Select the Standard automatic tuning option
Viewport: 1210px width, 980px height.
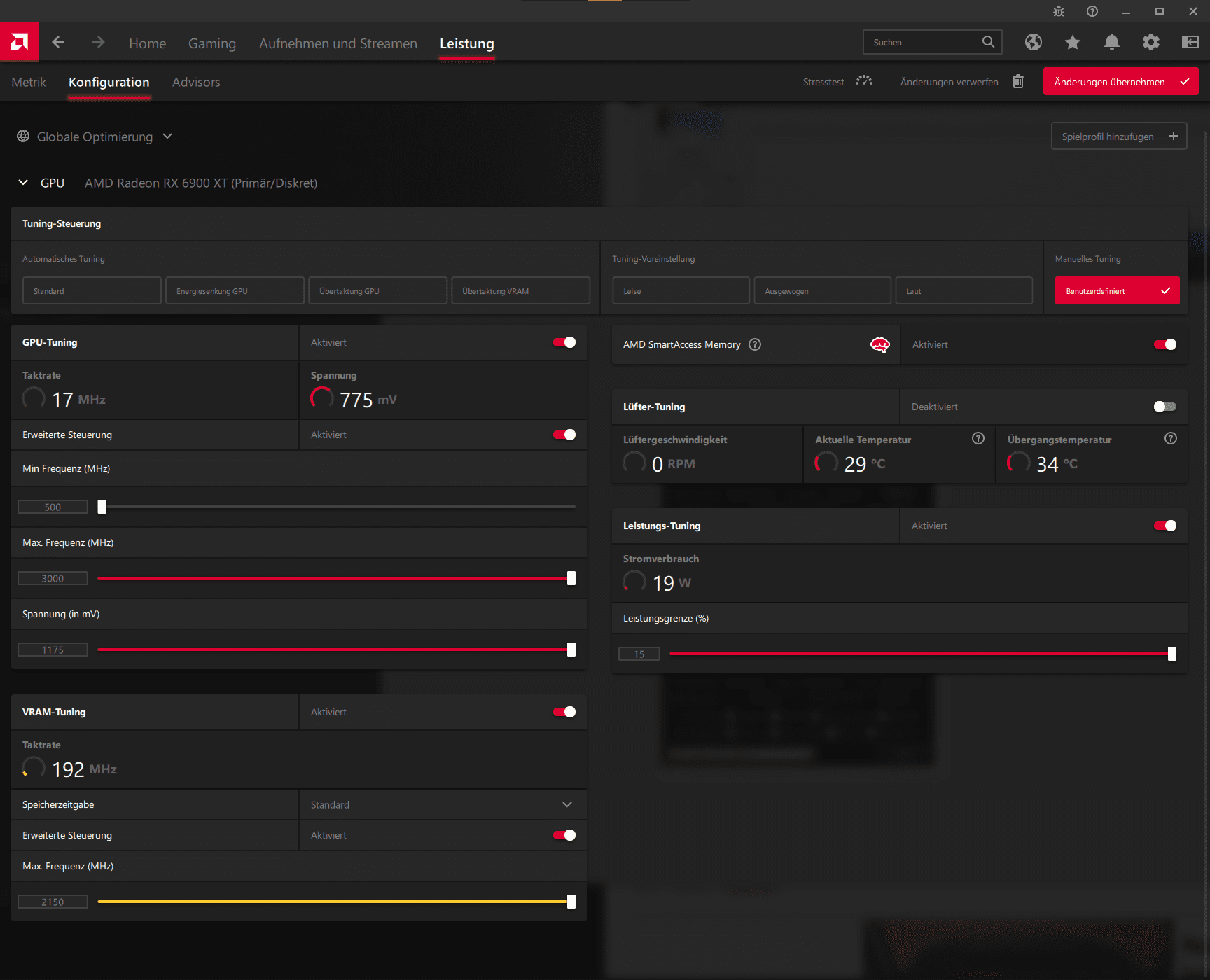[x=92, y=290]
